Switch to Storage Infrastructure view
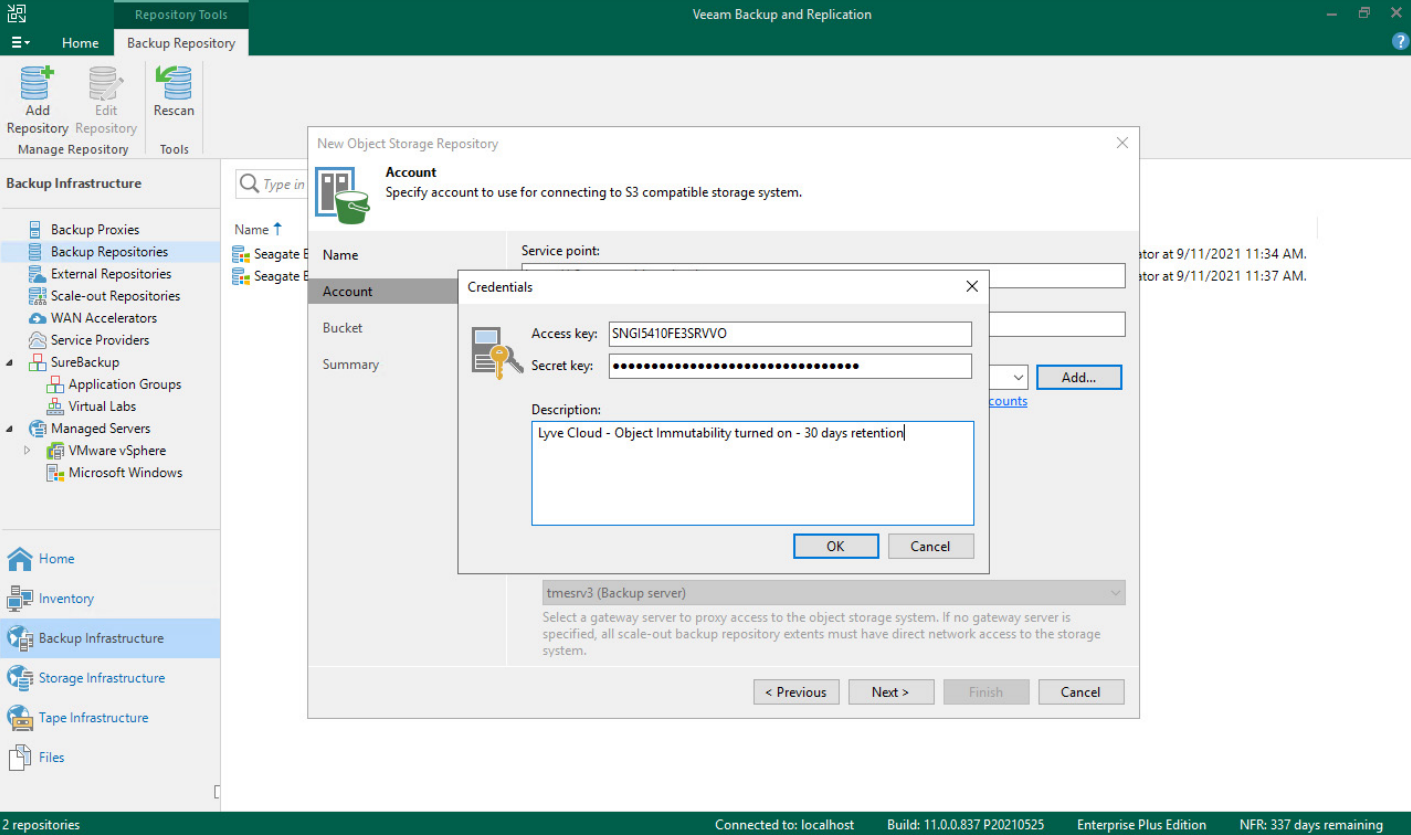 101,678
